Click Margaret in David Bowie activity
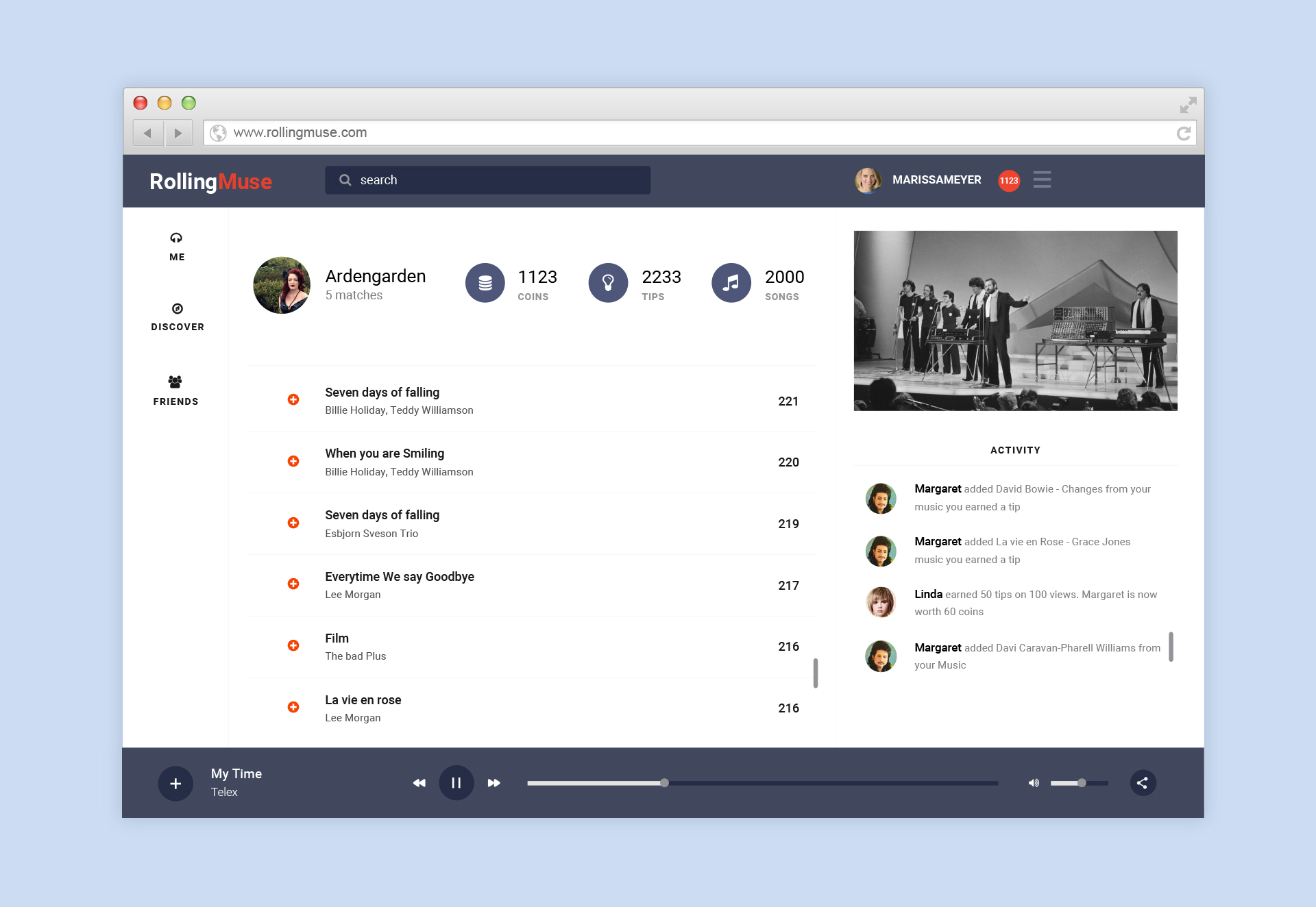 click(x=938, y=488)
